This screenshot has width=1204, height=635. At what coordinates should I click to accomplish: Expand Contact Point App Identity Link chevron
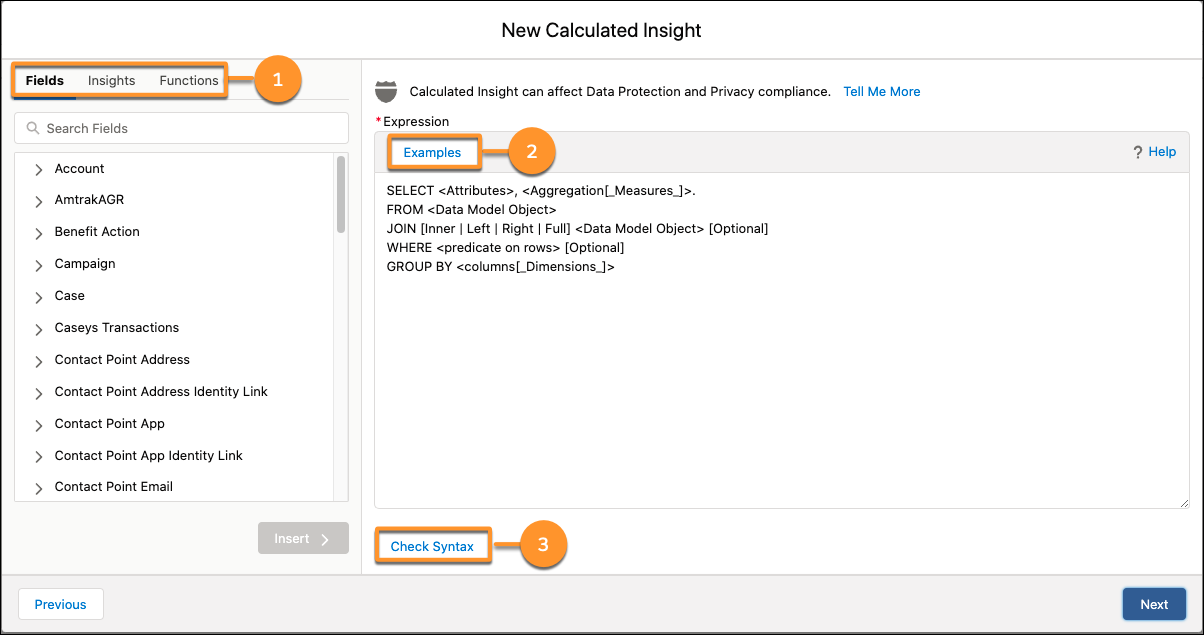click(39, 456)
